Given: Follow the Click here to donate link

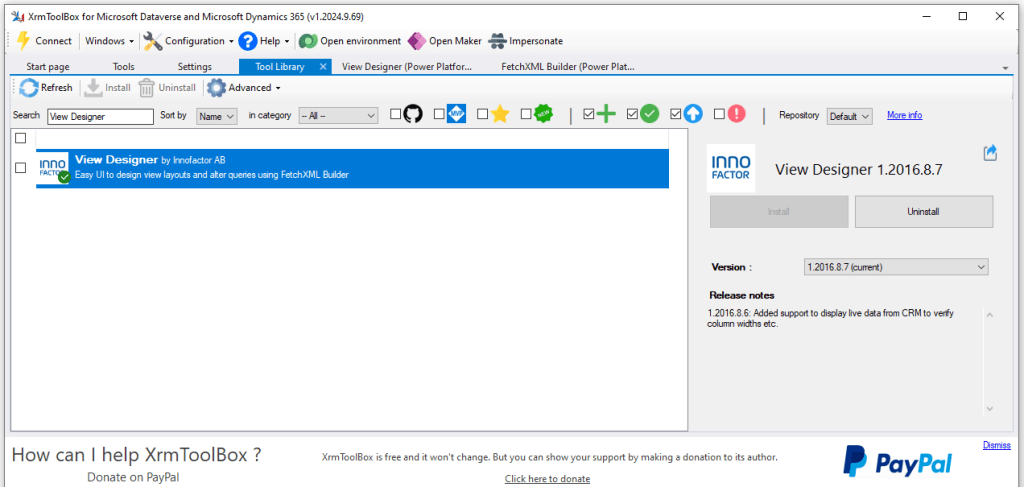Looking at the screenshot, I should pos(547,479).
